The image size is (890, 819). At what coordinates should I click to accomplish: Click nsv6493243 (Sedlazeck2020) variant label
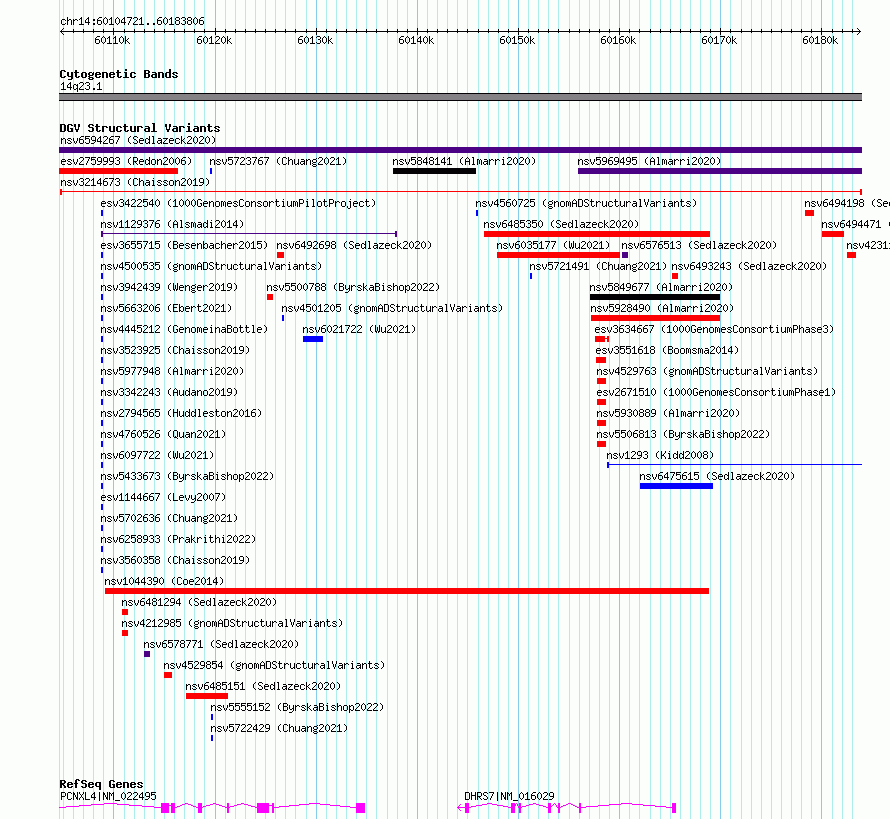click(x=749, y=266)
